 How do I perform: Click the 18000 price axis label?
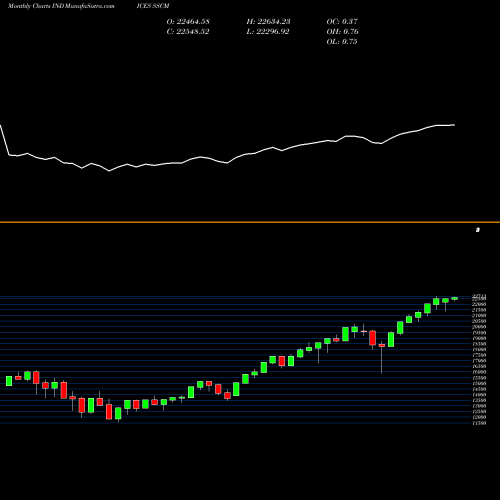click(479, 350)
